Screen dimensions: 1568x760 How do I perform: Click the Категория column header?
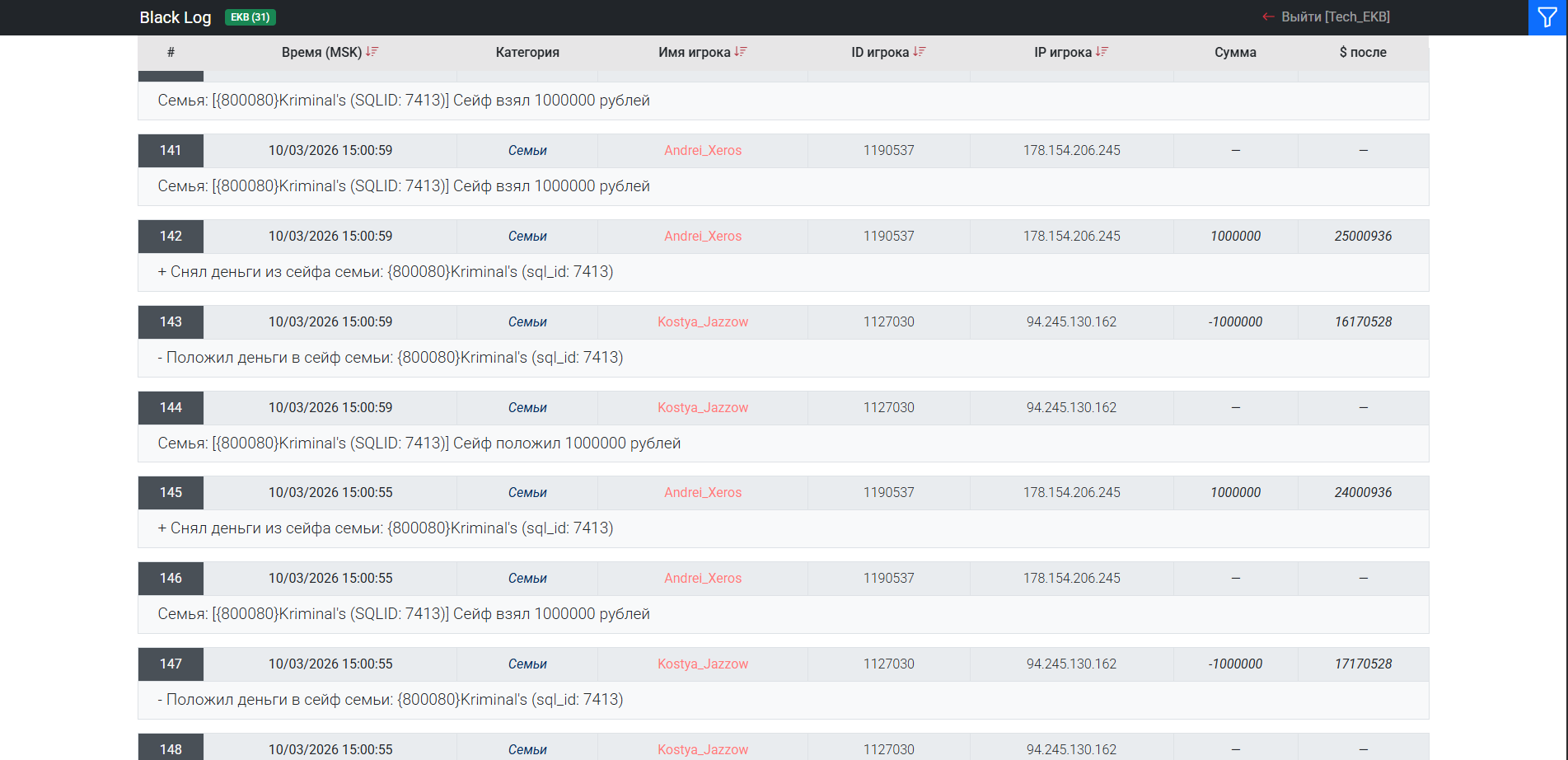coord(527,53)
